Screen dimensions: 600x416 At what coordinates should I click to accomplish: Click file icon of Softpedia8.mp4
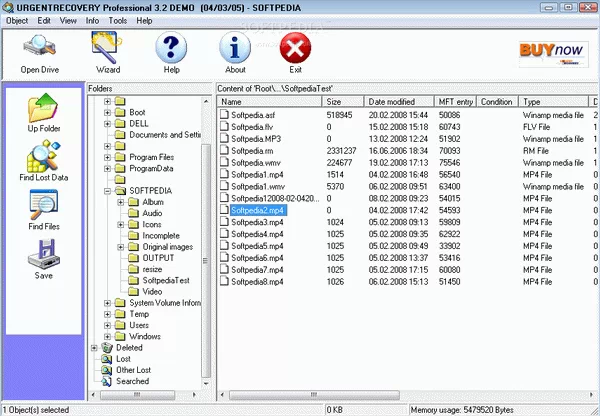[x=224, y=281]
